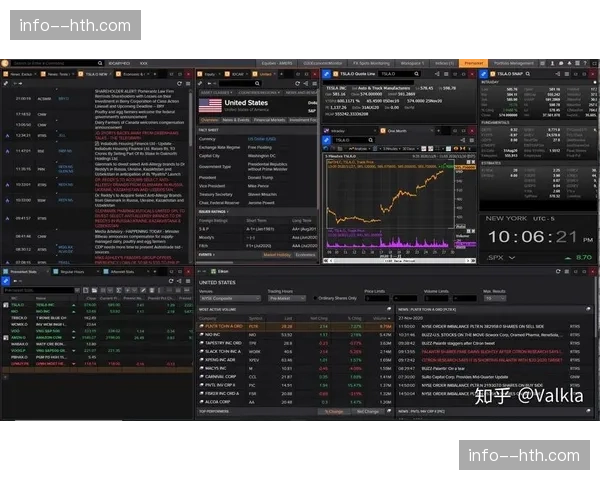600x480 pixels.
Task: Open the news panel hamburger menu icon
Action: [186, 85]
